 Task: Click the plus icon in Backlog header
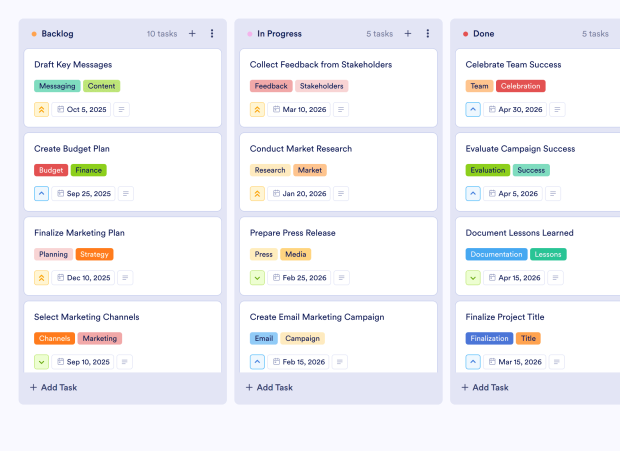(x=192, y=34)
